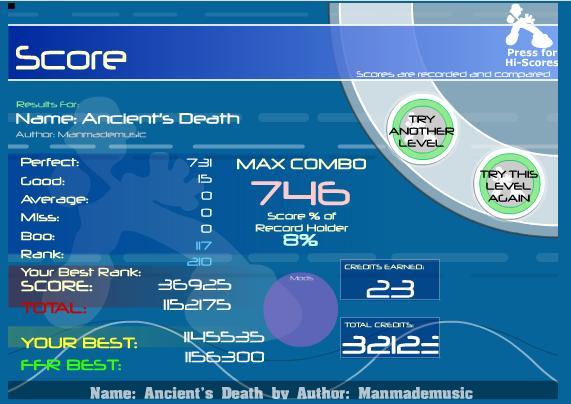The image size is (571, 404).
Task: Click the song name Ancient's Death
Action: (x=161, y=118)
